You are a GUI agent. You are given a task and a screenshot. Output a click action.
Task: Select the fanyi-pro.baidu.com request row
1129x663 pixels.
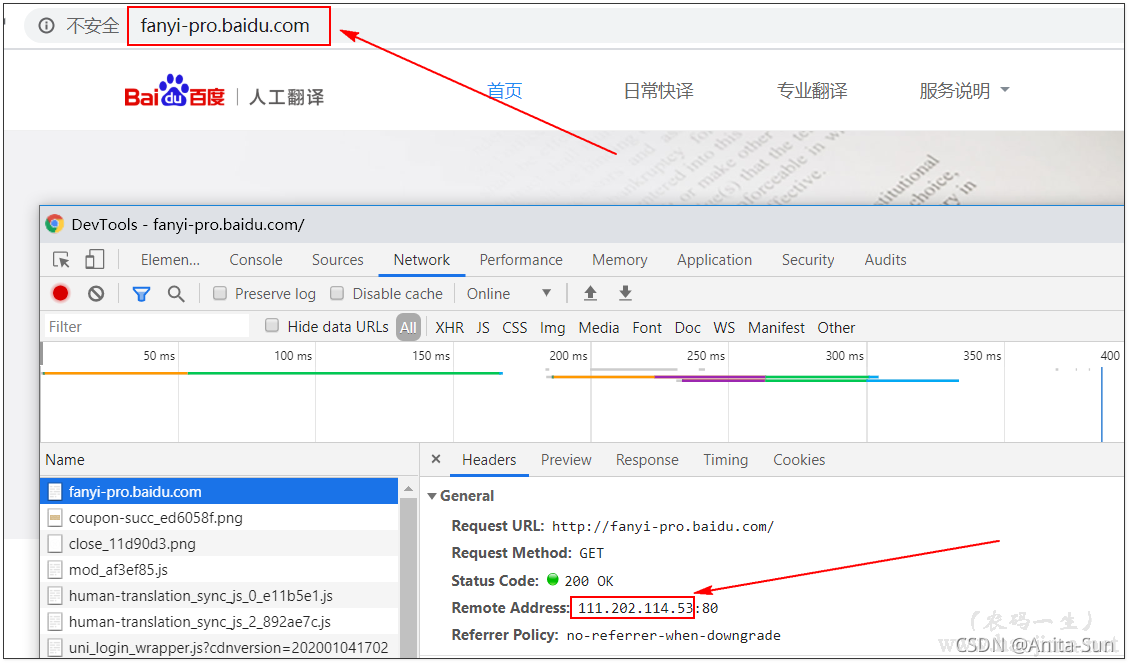pyautogui.click(x=219, y=492)
